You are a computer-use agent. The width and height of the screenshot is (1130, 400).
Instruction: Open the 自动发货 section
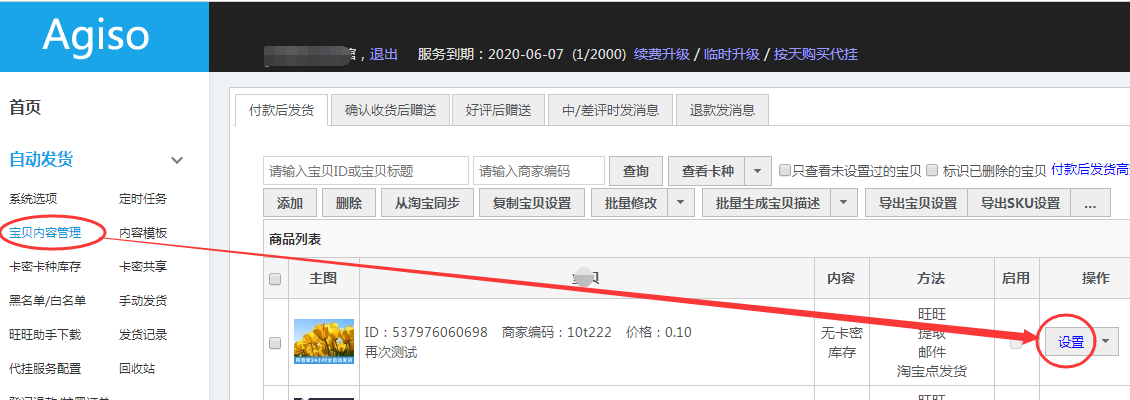tap(41, 159)
